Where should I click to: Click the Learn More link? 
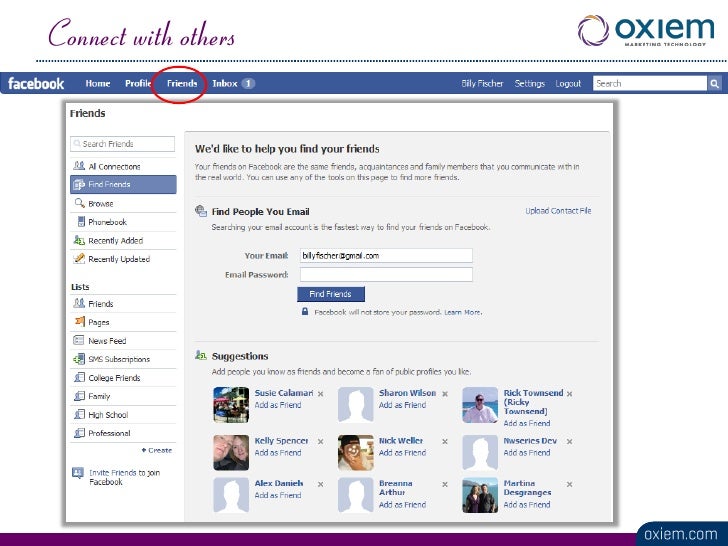(x=462, y=312)
